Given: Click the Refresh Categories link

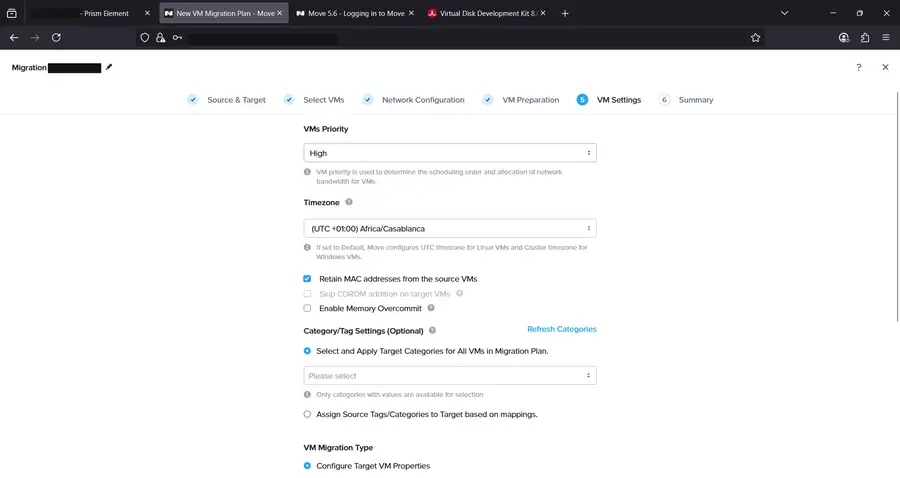Looking at the screenshot, I should pyautogui.click(x=561, y=329).
